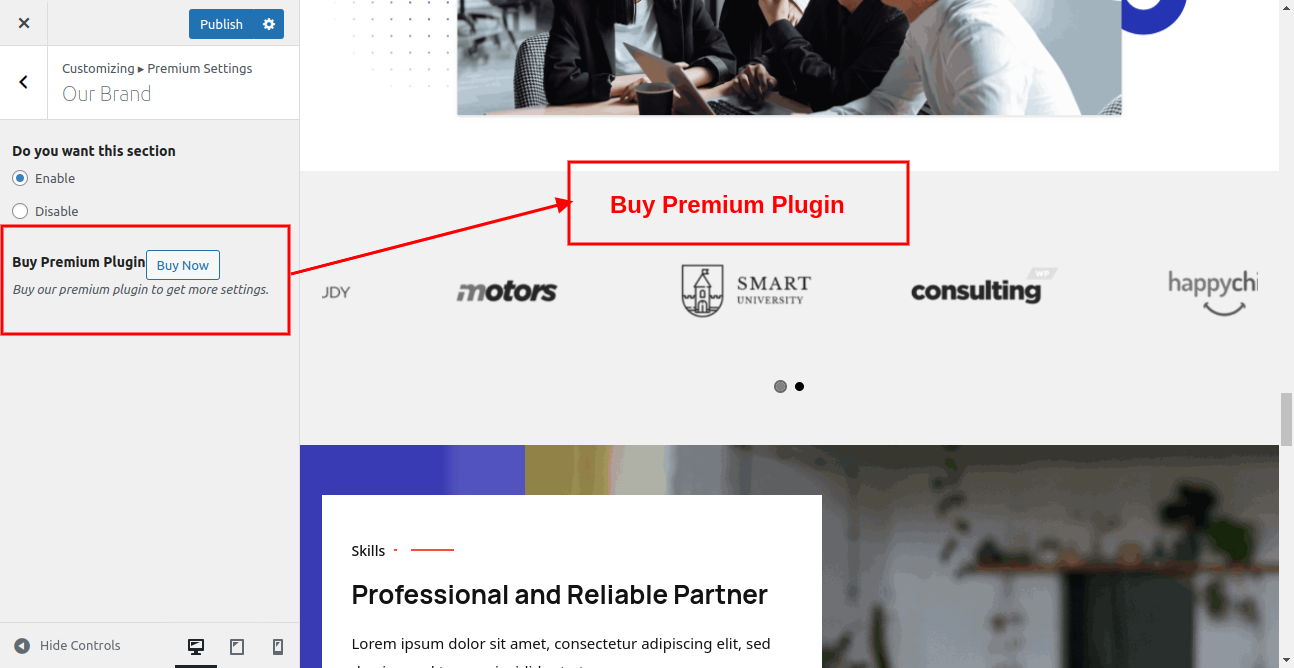Screen dimensions: 1294x668
Task: Click the Publish button
Action: (x=221, y=24)
